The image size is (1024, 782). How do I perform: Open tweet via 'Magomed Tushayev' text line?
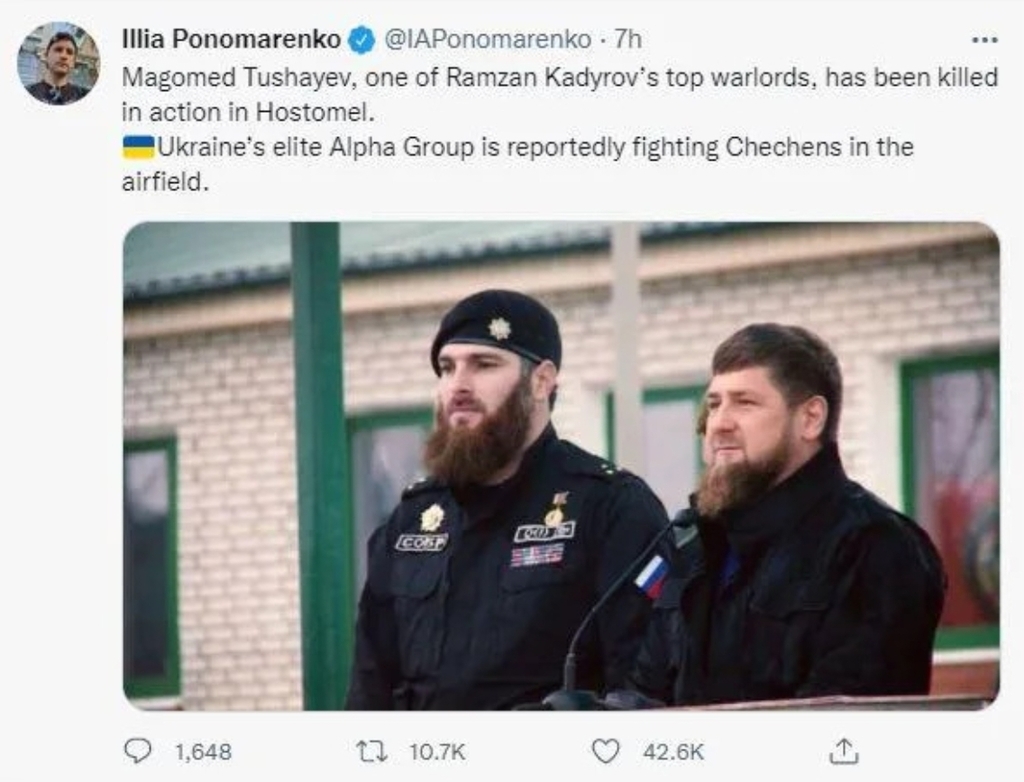click(560, 78)
